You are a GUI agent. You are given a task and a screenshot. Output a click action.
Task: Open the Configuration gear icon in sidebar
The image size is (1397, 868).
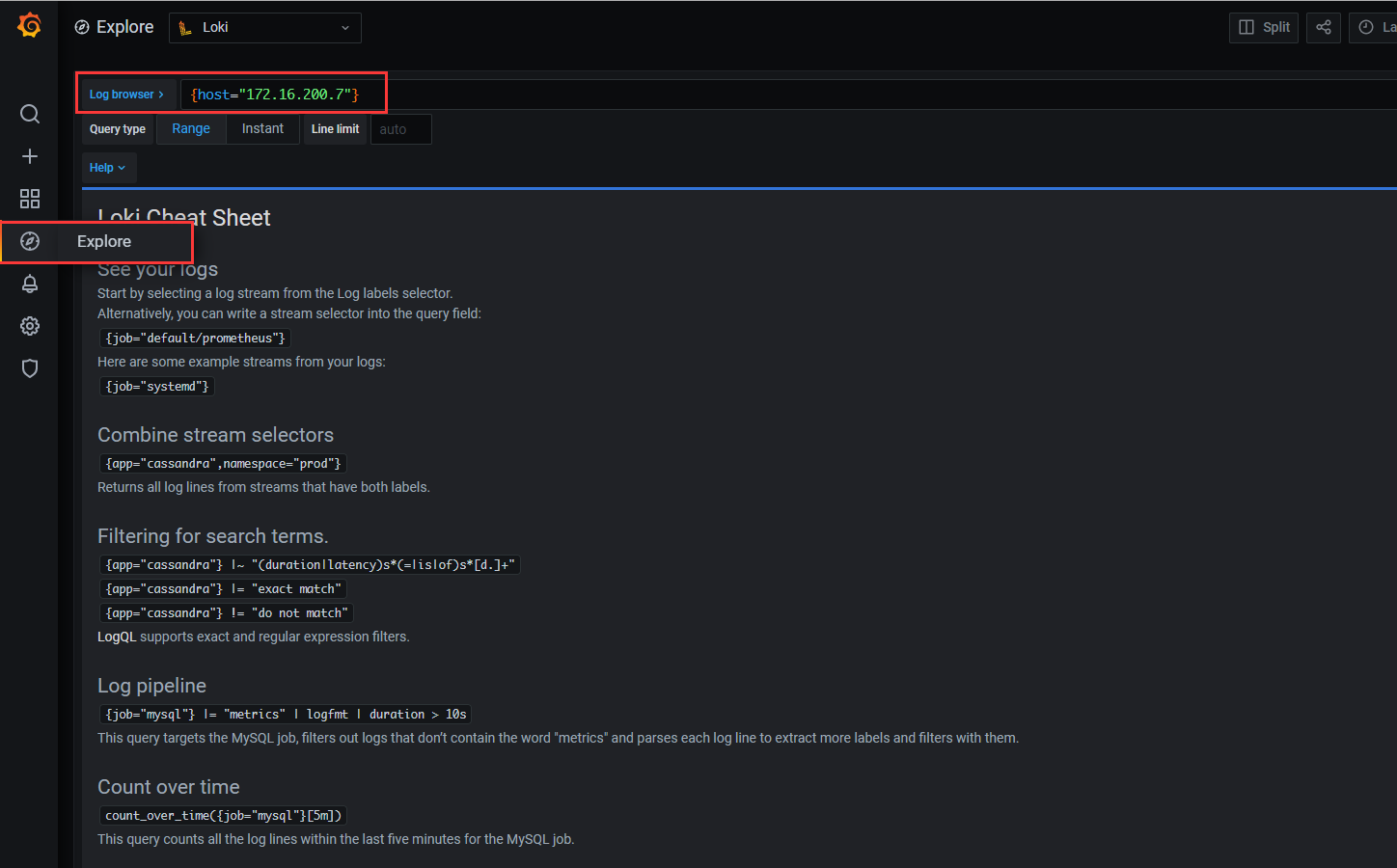click(30, 326)
